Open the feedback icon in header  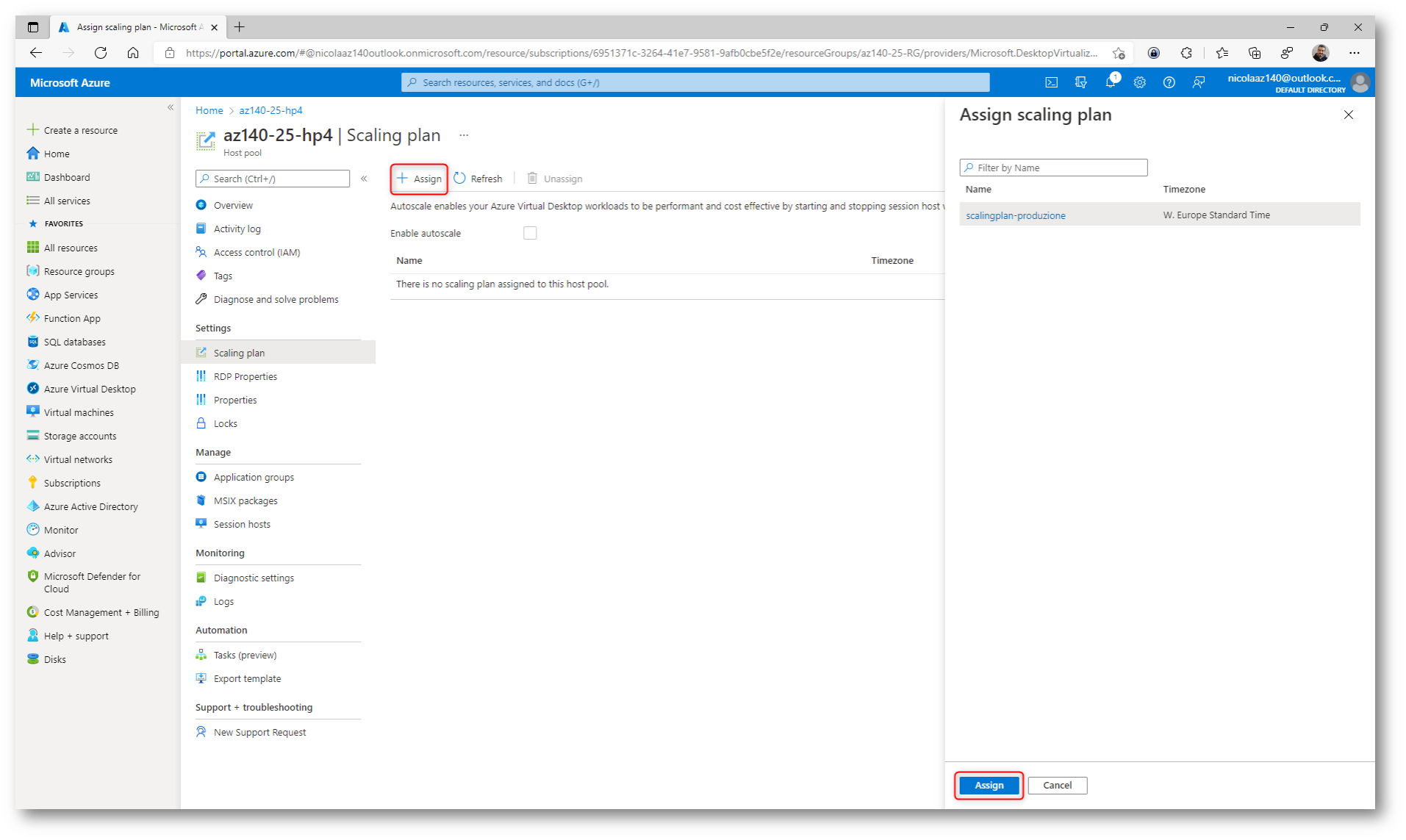click(1198, 82)
